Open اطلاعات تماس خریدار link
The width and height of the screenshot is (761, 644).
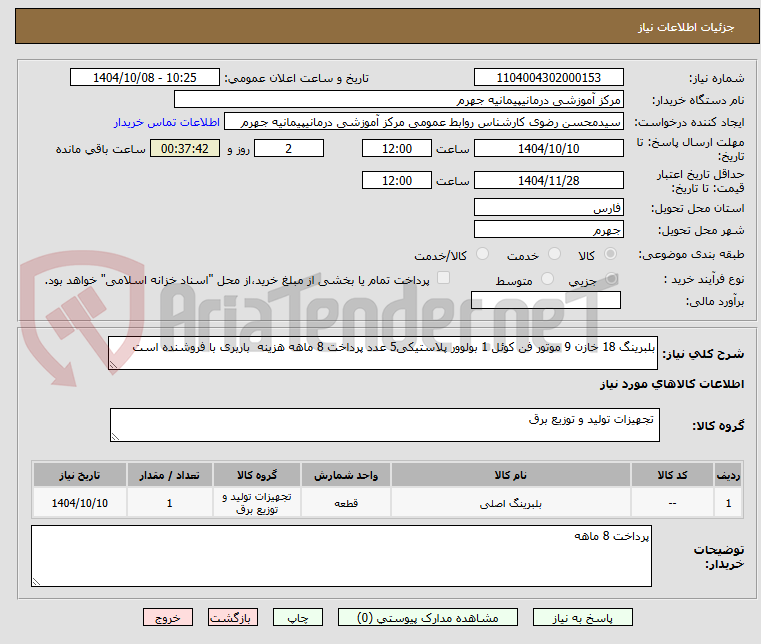coord(167,122)
